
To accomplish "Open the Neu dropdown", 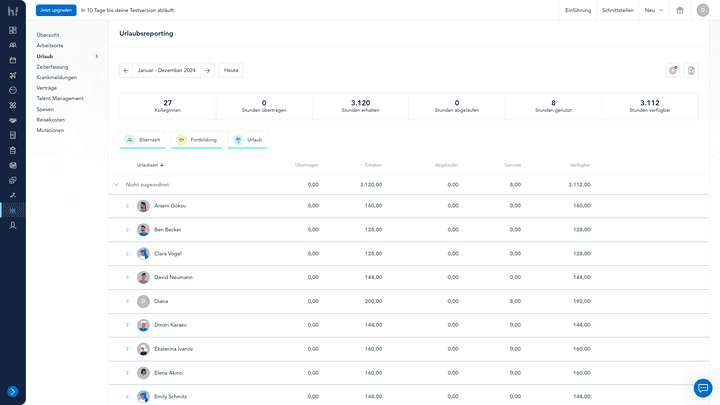I will click(x=653, y=10).
